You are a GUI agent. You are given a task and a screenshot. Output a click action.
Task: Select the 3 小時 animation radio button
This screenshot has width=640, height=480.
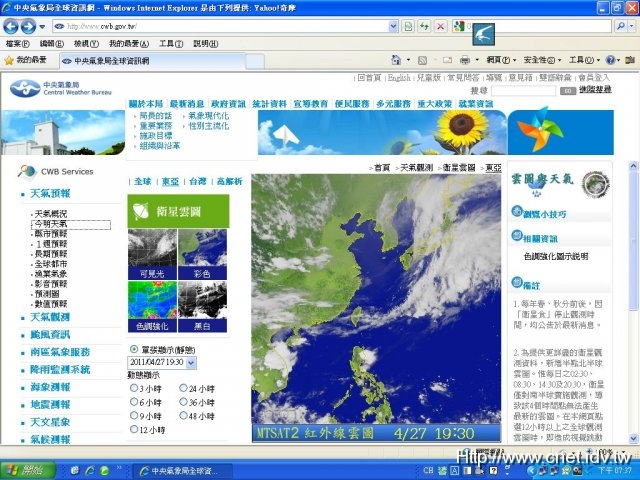(x=134, y=388)
